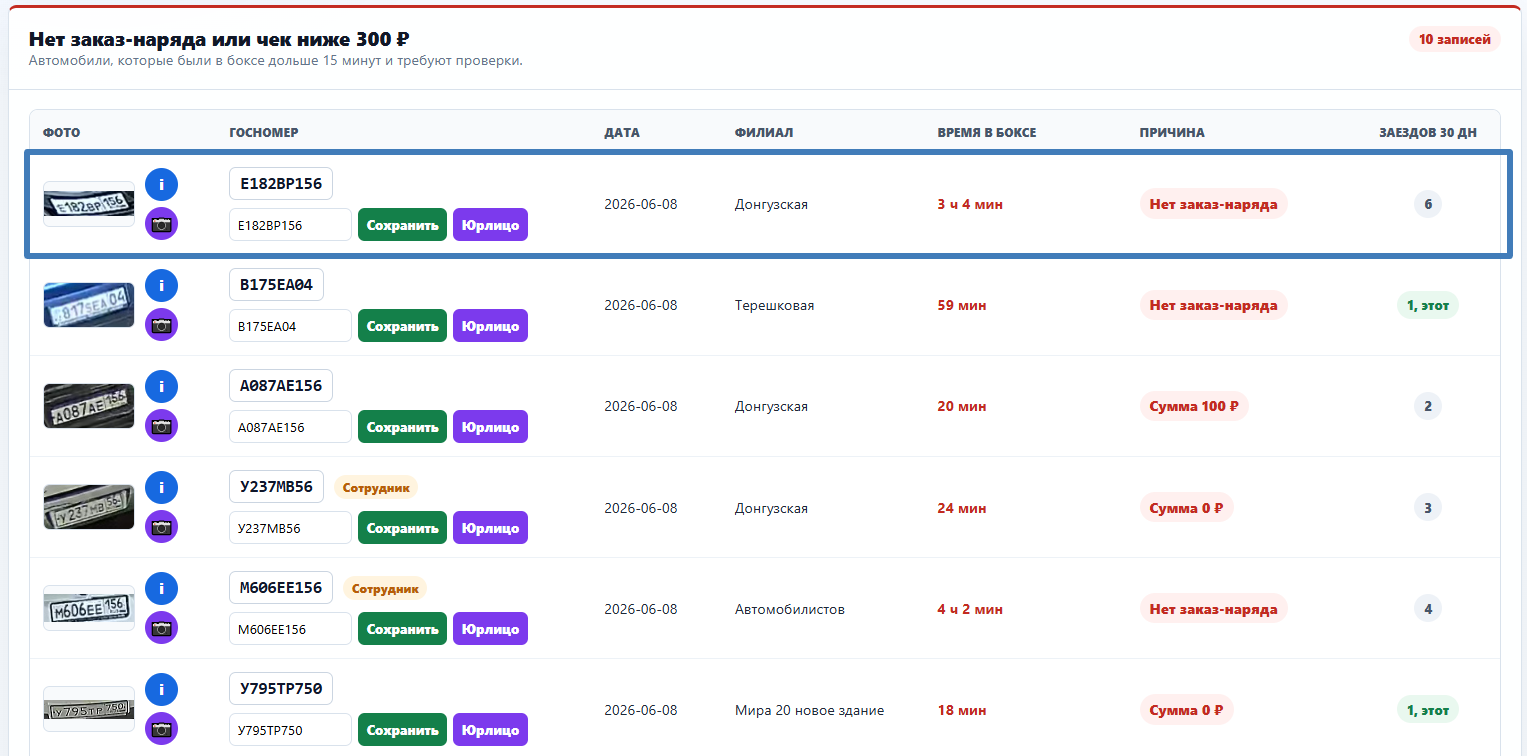Open info icon for plate B175EA04

click(x=161, y=285)
